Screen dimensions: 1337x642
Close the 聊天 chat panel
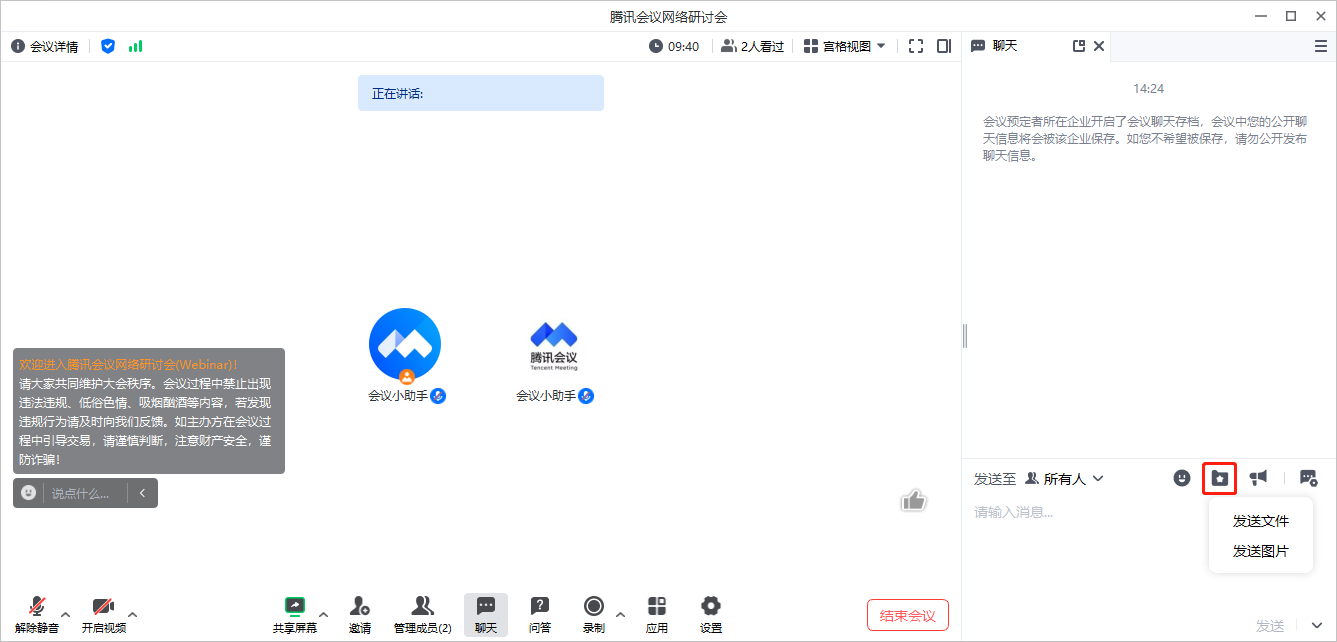point(1099,46)
